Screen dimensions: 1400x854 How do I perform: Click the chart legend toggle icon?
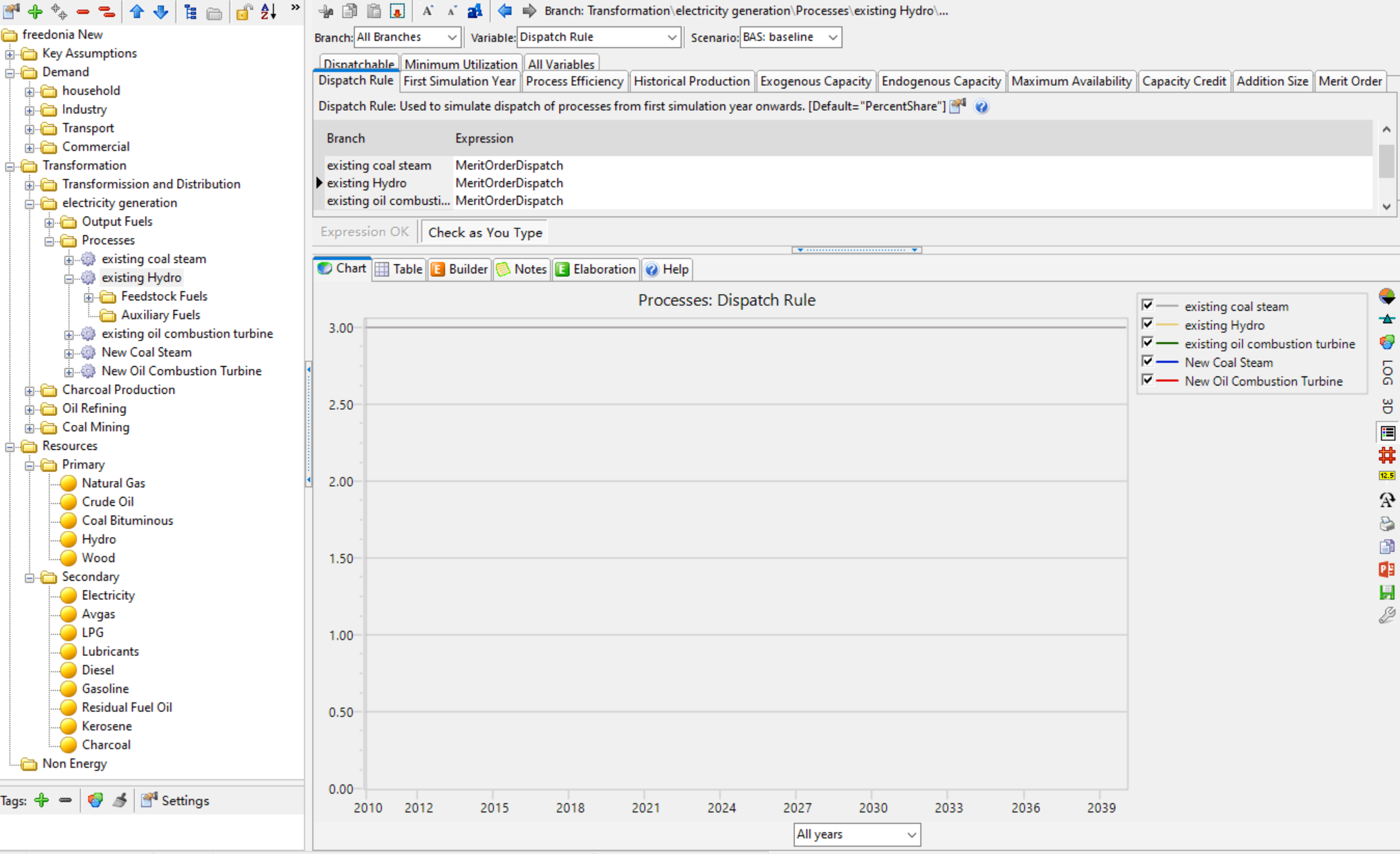[1388, 433]
